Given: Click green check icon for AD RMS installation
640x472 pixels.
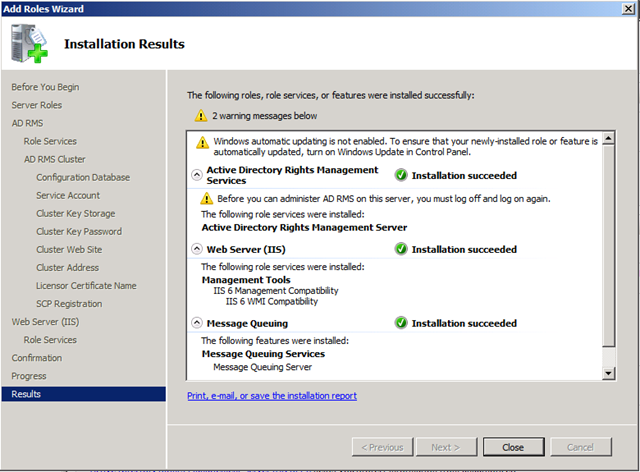Looking at the screenshot, I should (x=401, y=176).
